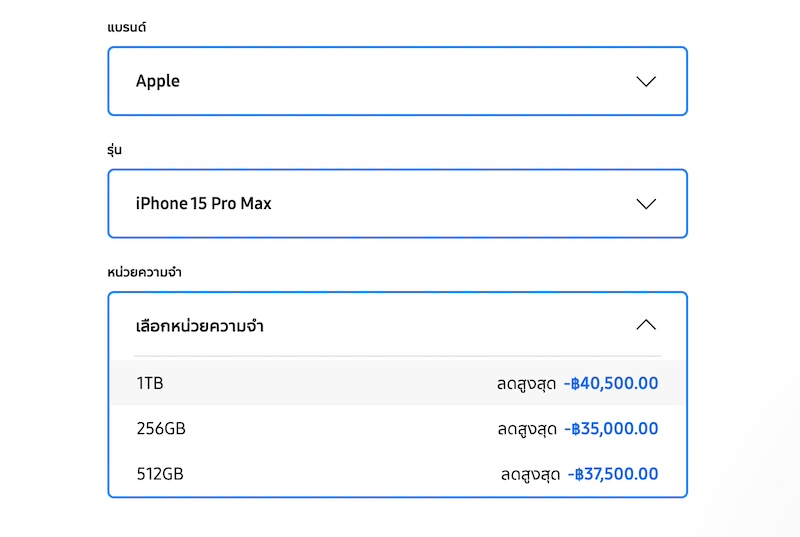Click the Apple text in the brand field
This screenshot has height=537, width=800.
tap(158, 81)
